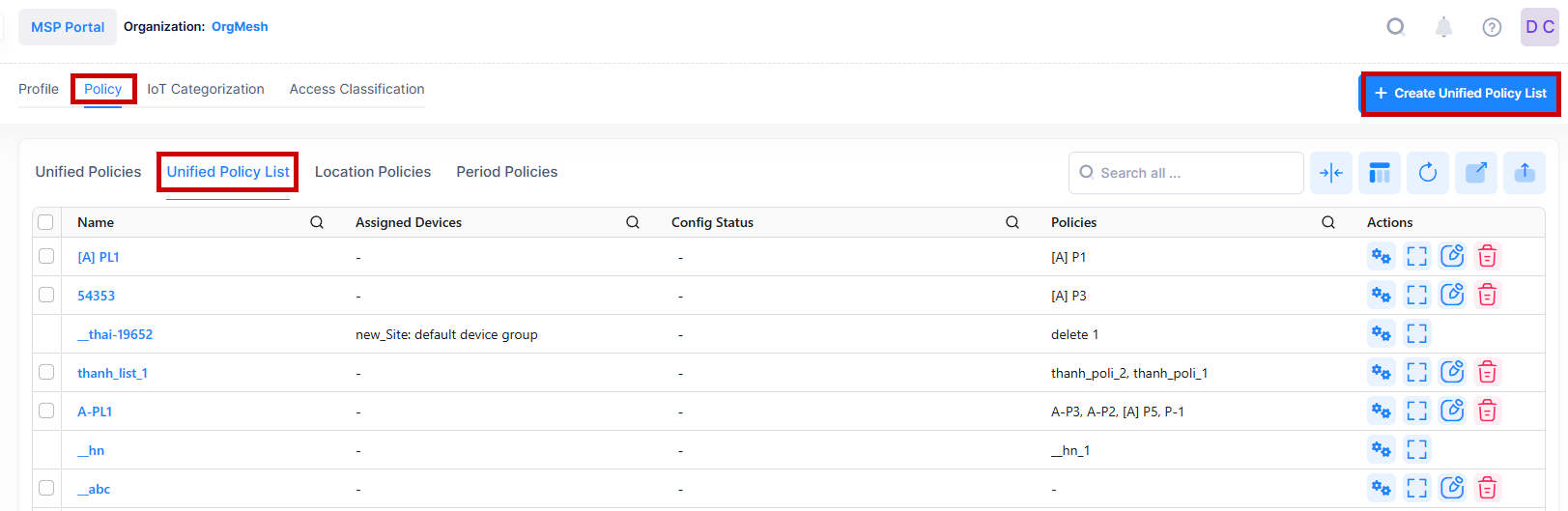
Task: Click the upload icon in toolbar
Action: coord(1524,173)
